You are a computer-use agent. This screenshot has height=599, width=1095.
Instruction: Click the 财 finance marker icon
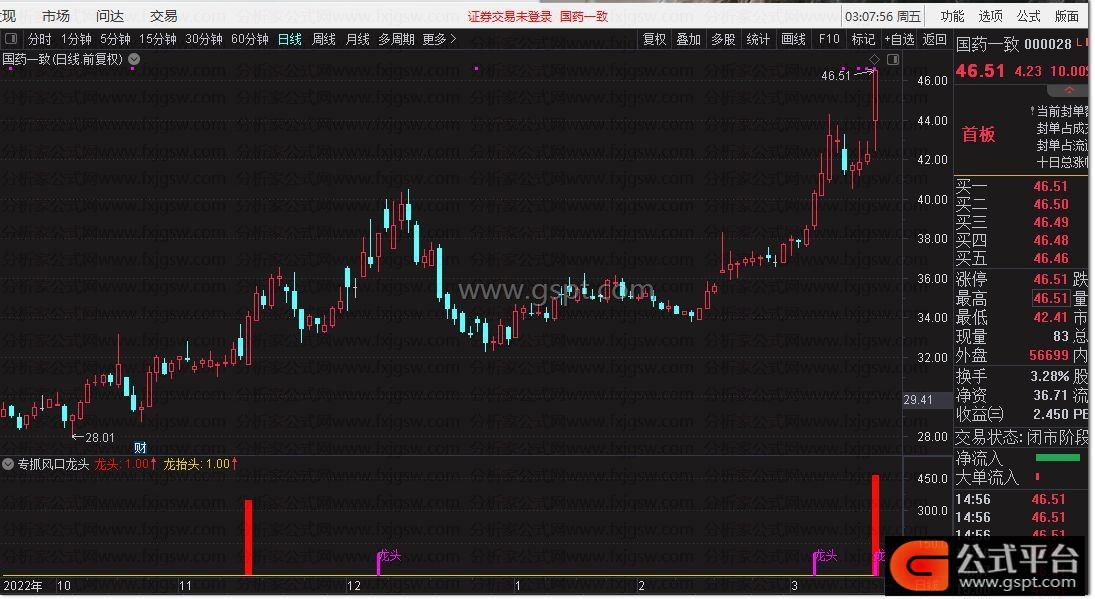[x=140, y=448]
